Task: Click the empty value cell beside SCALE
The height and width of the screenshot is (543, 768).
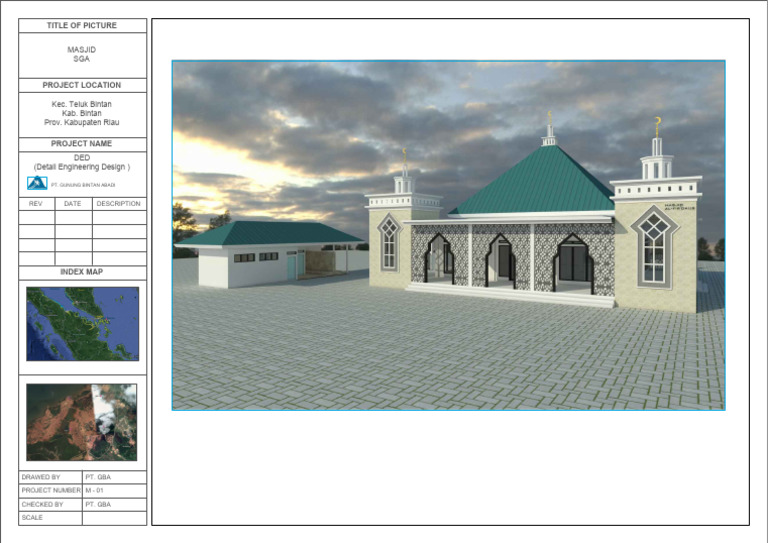Action: tap(114, 519)
